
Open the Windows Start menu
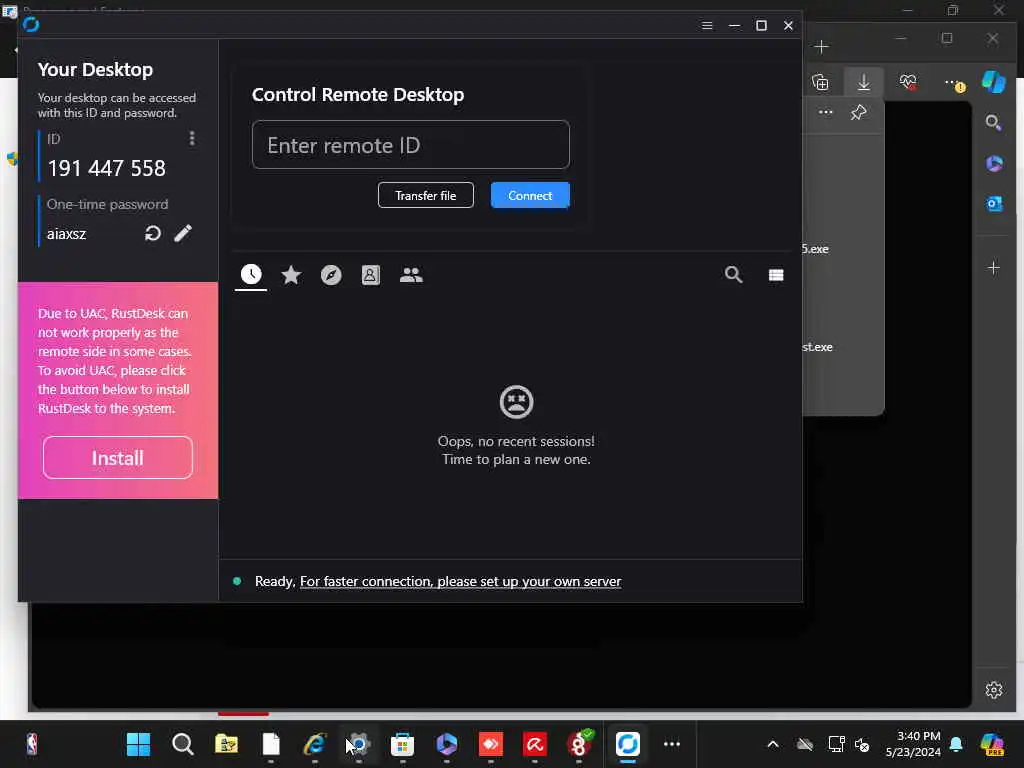138,744
